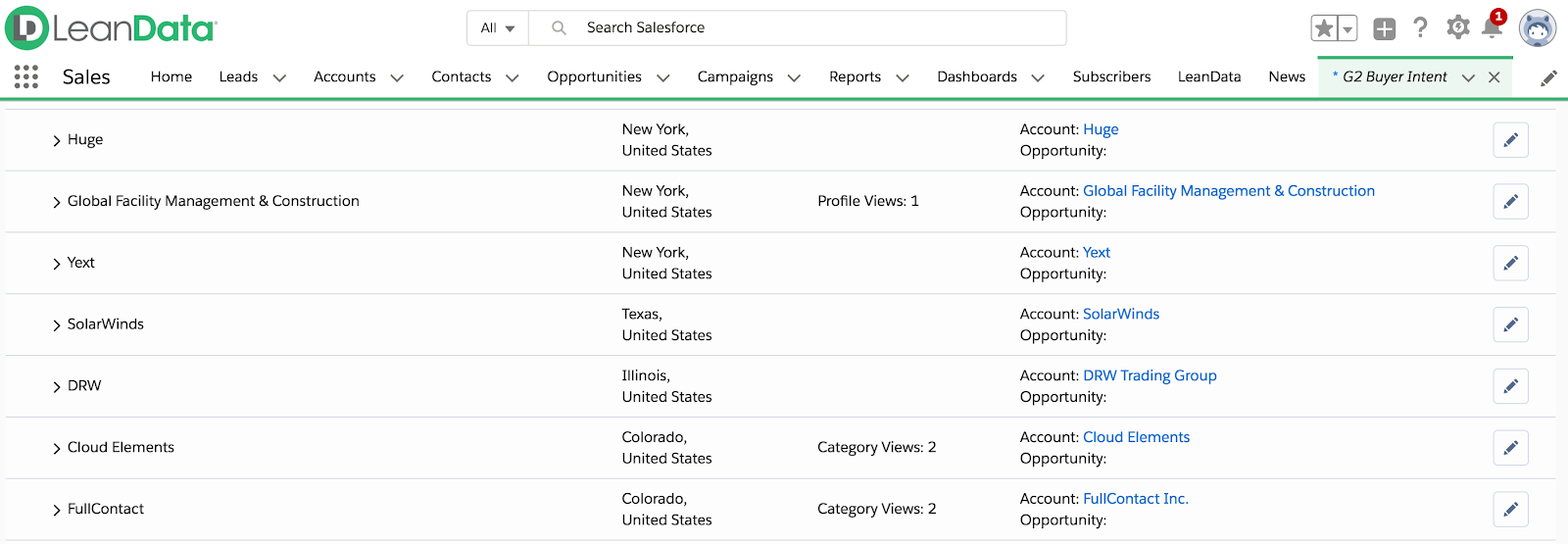Image resolution: width=1568 pixels, height=544 pixels.
Task: Edit the Yext row pencil icon
Action: pos(1511,263)
